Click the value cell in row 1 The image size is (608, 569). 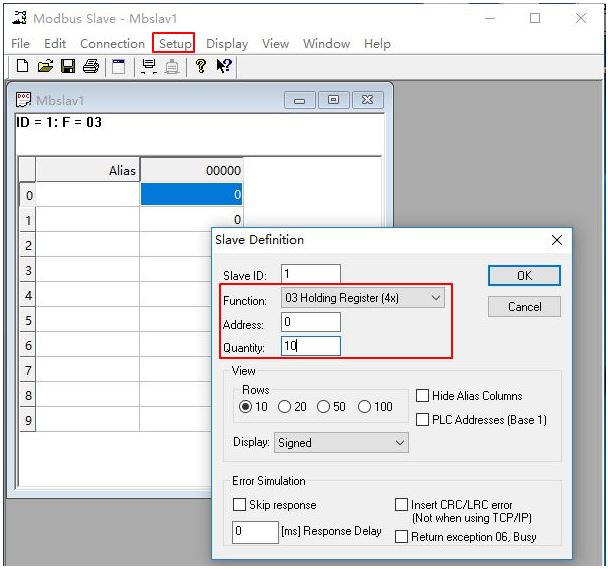192,220
